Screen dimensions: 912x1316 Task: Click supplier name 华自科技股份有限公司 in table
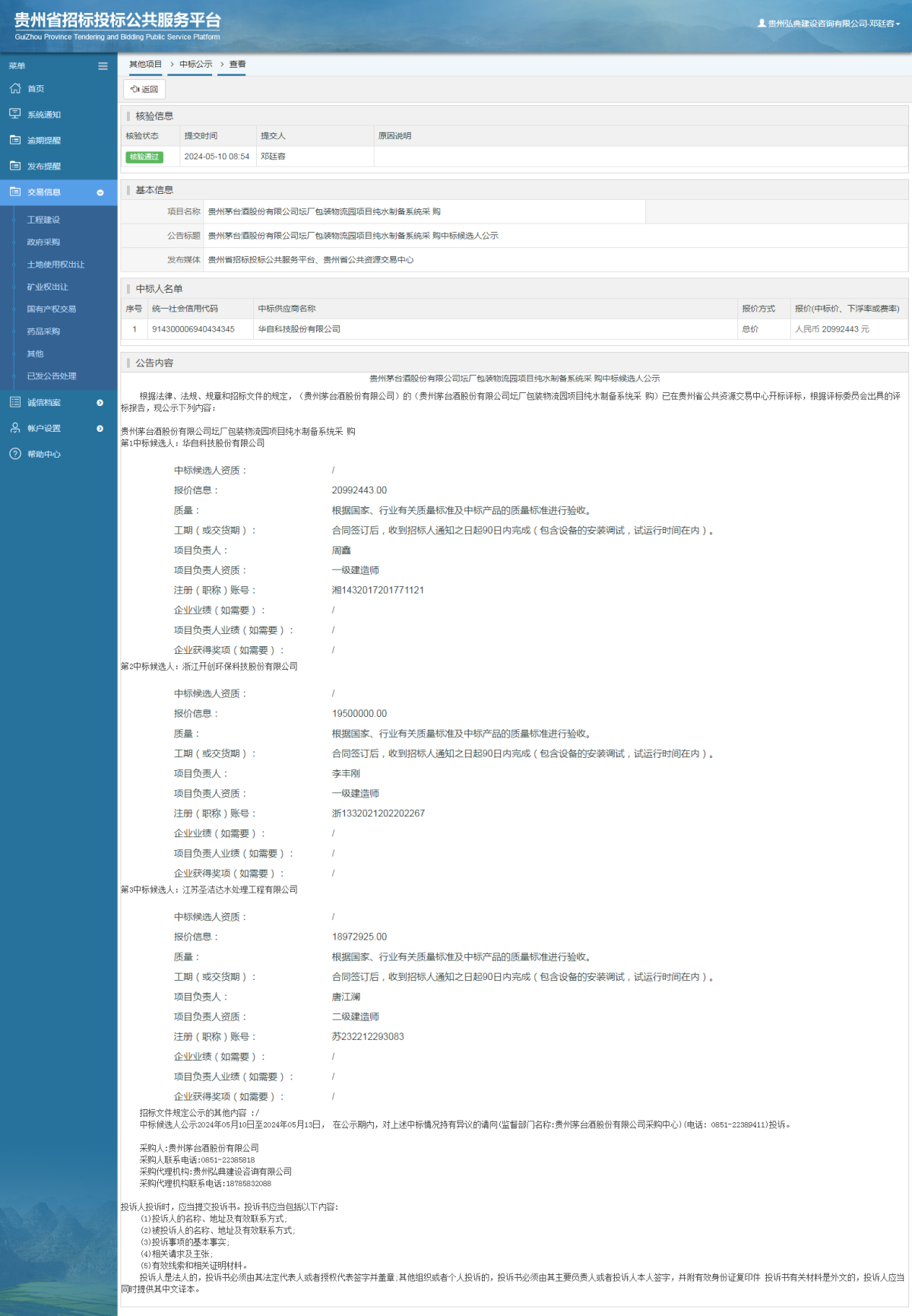[x=299, y=329]
